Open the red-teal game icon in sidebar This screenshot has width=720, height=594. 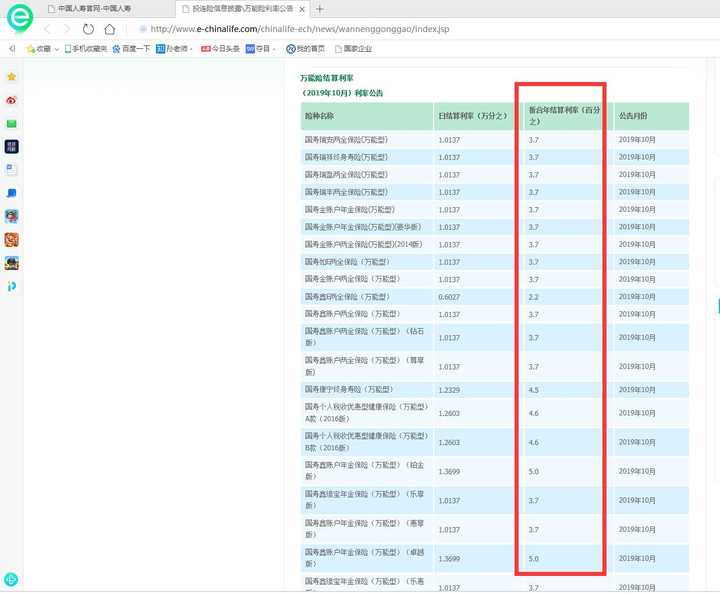tap(11, 216)
